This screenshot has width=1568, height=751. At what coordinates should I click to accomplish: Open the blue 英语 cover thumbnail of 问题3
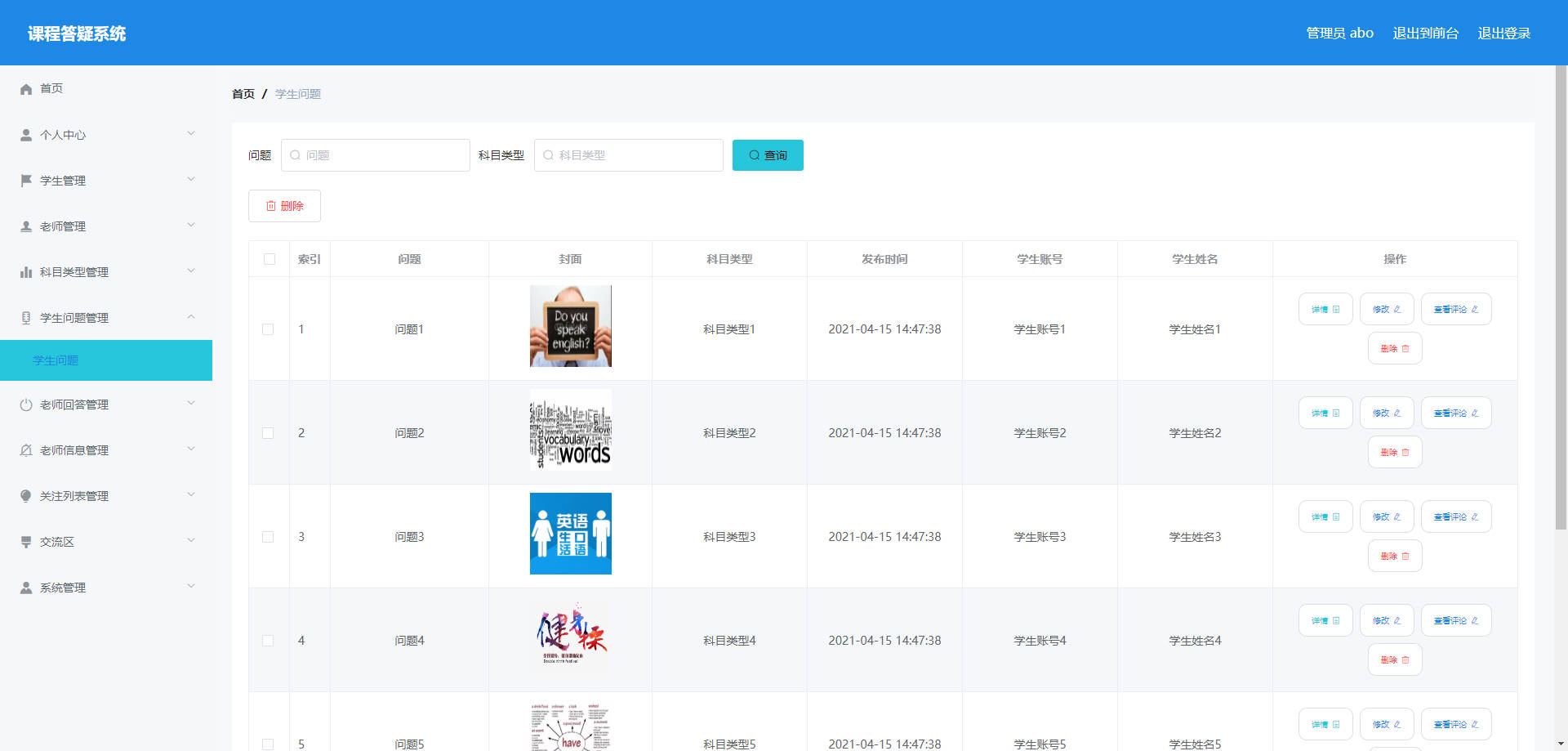click(x=571, y=534)
